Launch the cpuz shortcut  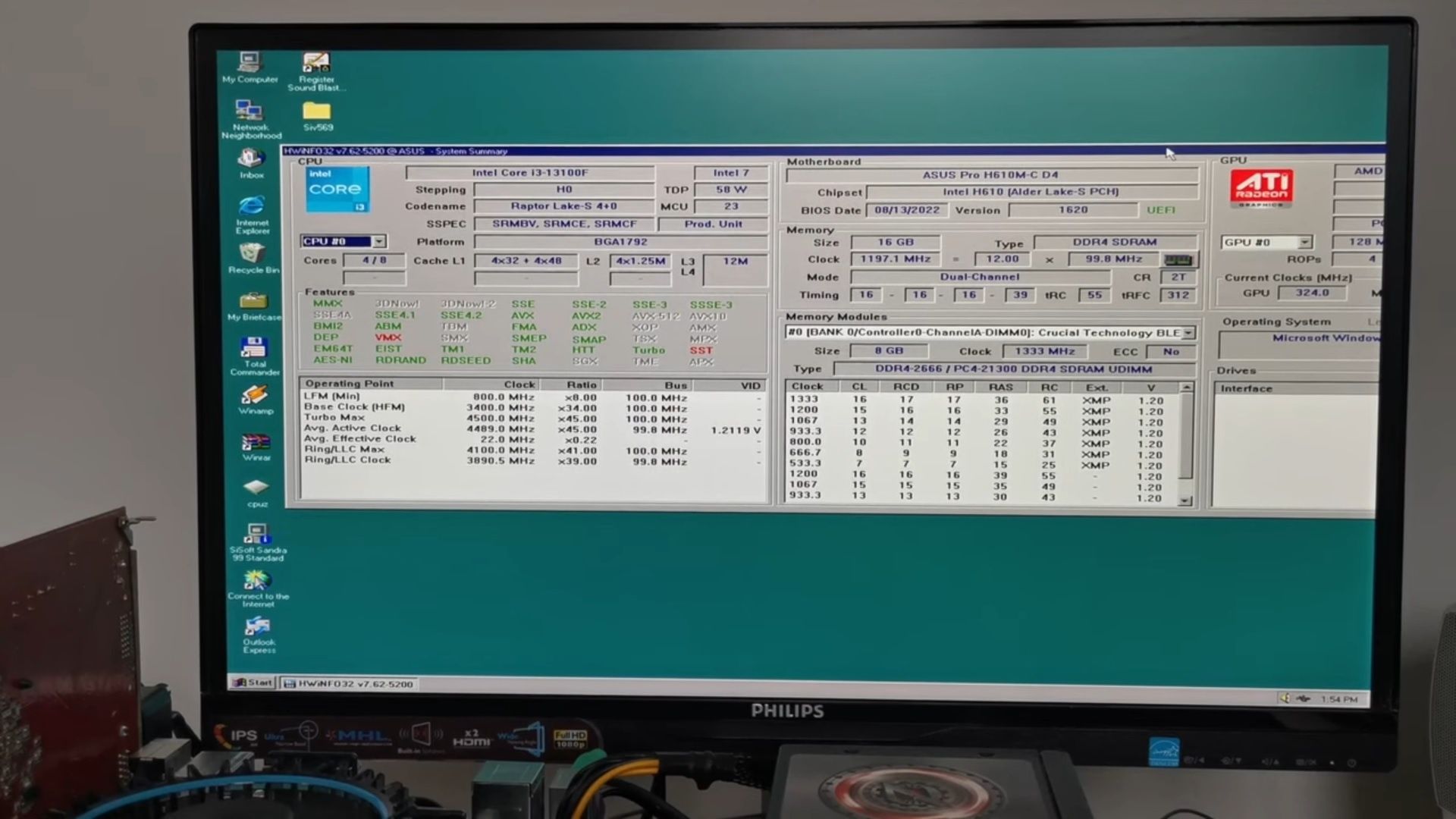click(x=256, y=492)
